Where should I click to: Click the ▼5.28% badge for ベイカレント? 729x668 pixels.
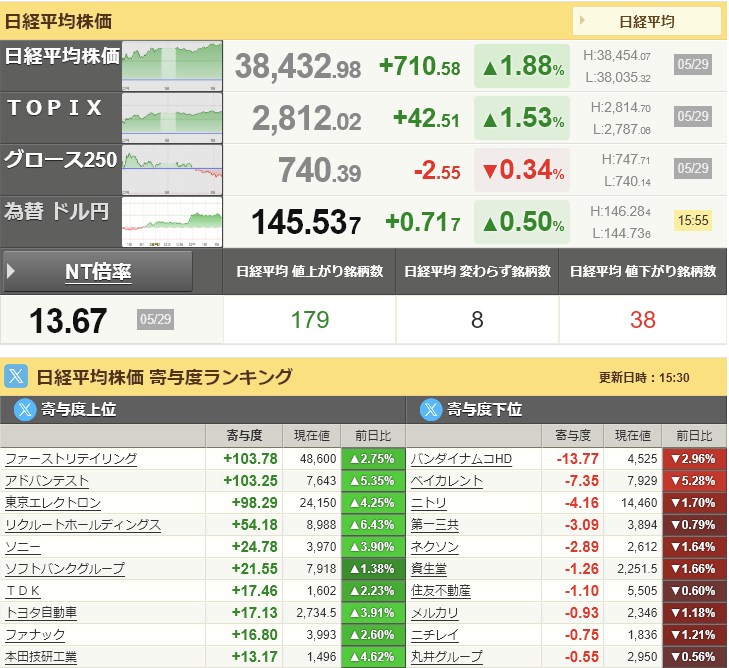[x=694, y=481]
